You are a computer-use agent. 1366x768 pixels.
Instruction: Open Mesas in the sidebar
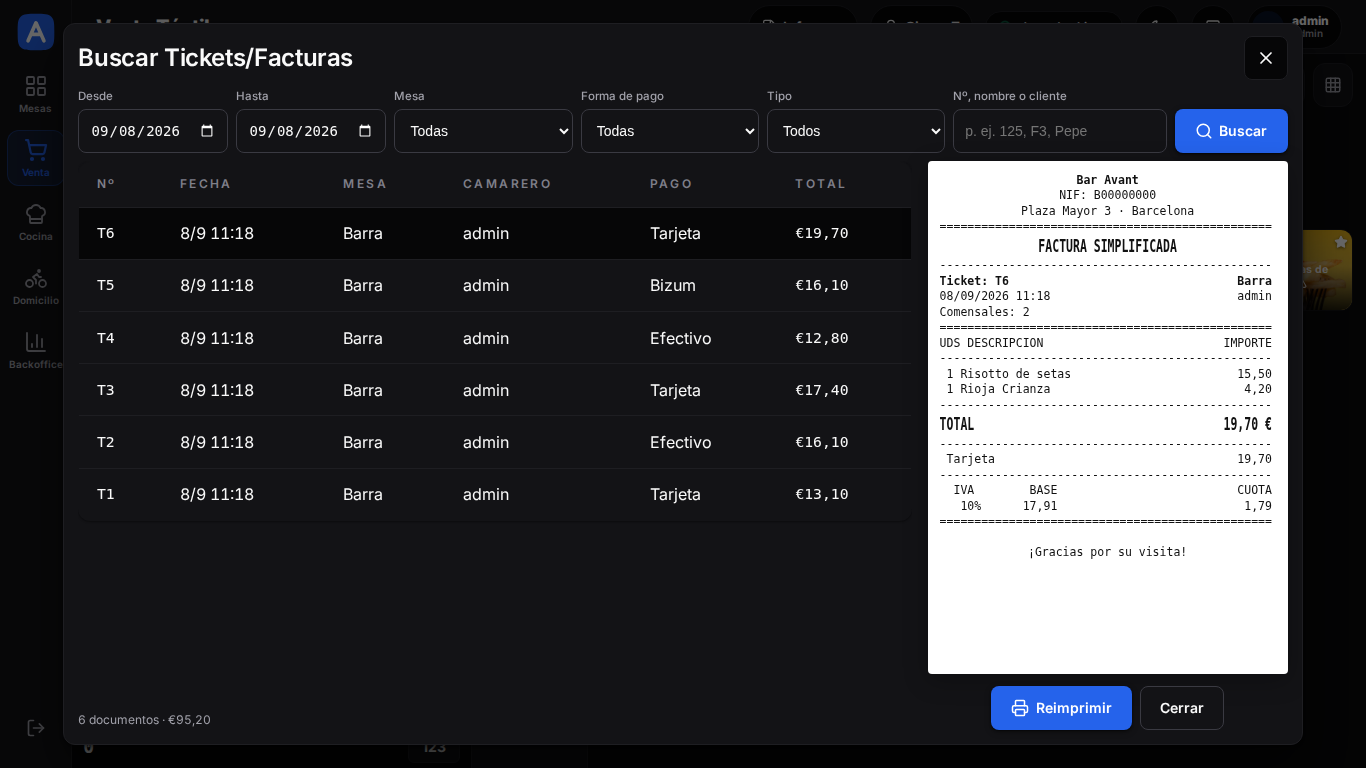pyautogui.click(x=35, y=94)
